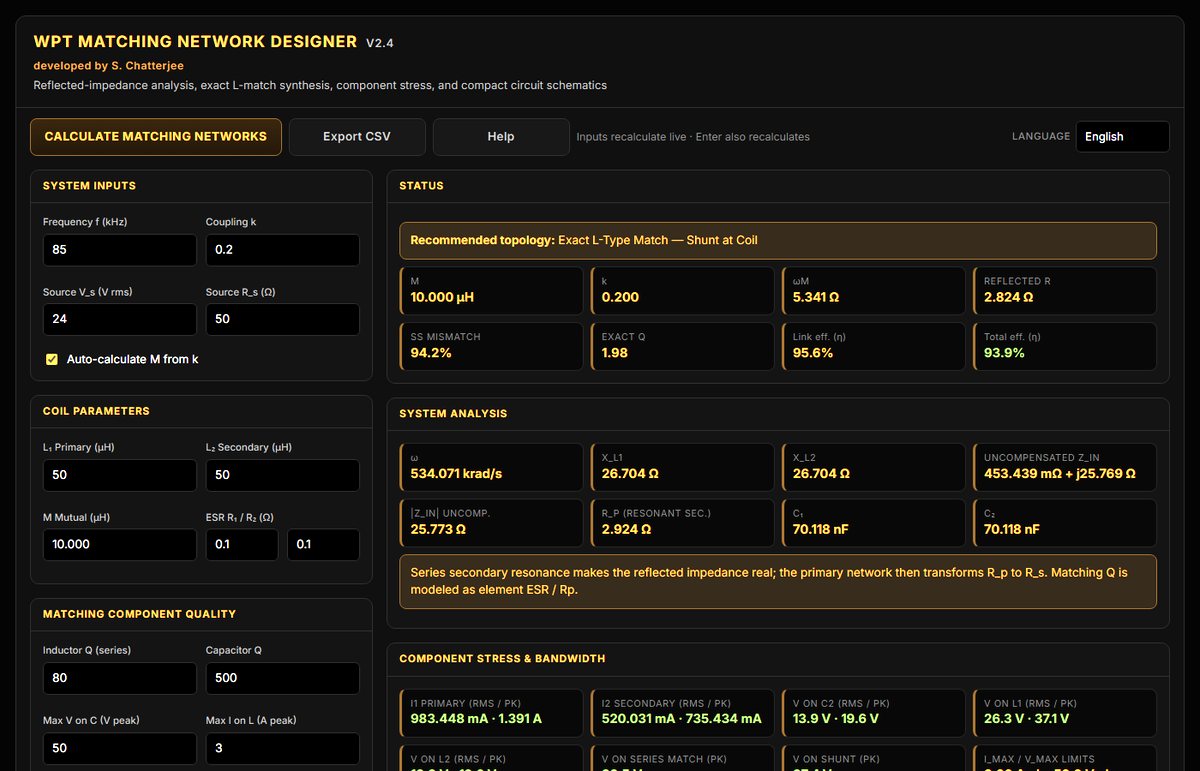
Task: Edit the L₁ Primary (µH) field
Action: point(120,475)
